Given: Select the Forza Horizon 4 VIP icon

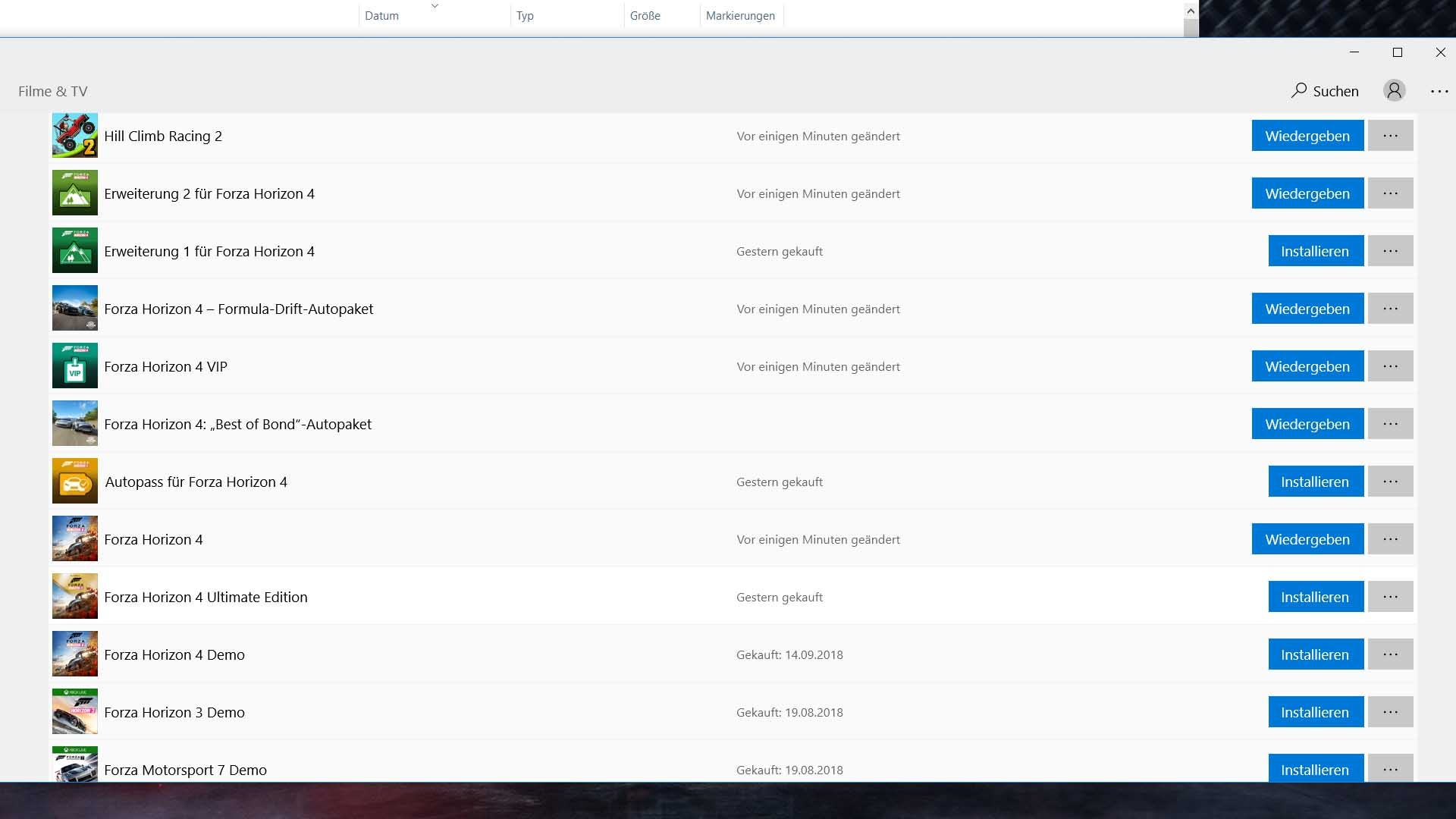Looking at the screenshot, I should [x=75, y=366].
